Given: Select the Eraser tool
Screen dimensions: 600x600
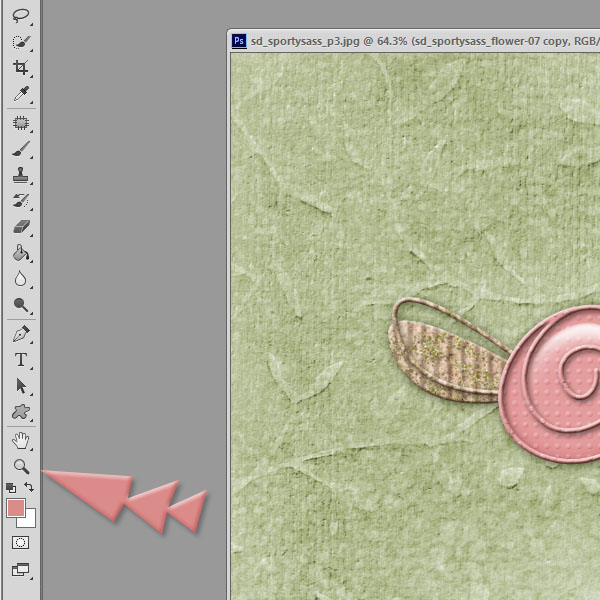Looking at the screenshot, I should (x=21, y=227).
